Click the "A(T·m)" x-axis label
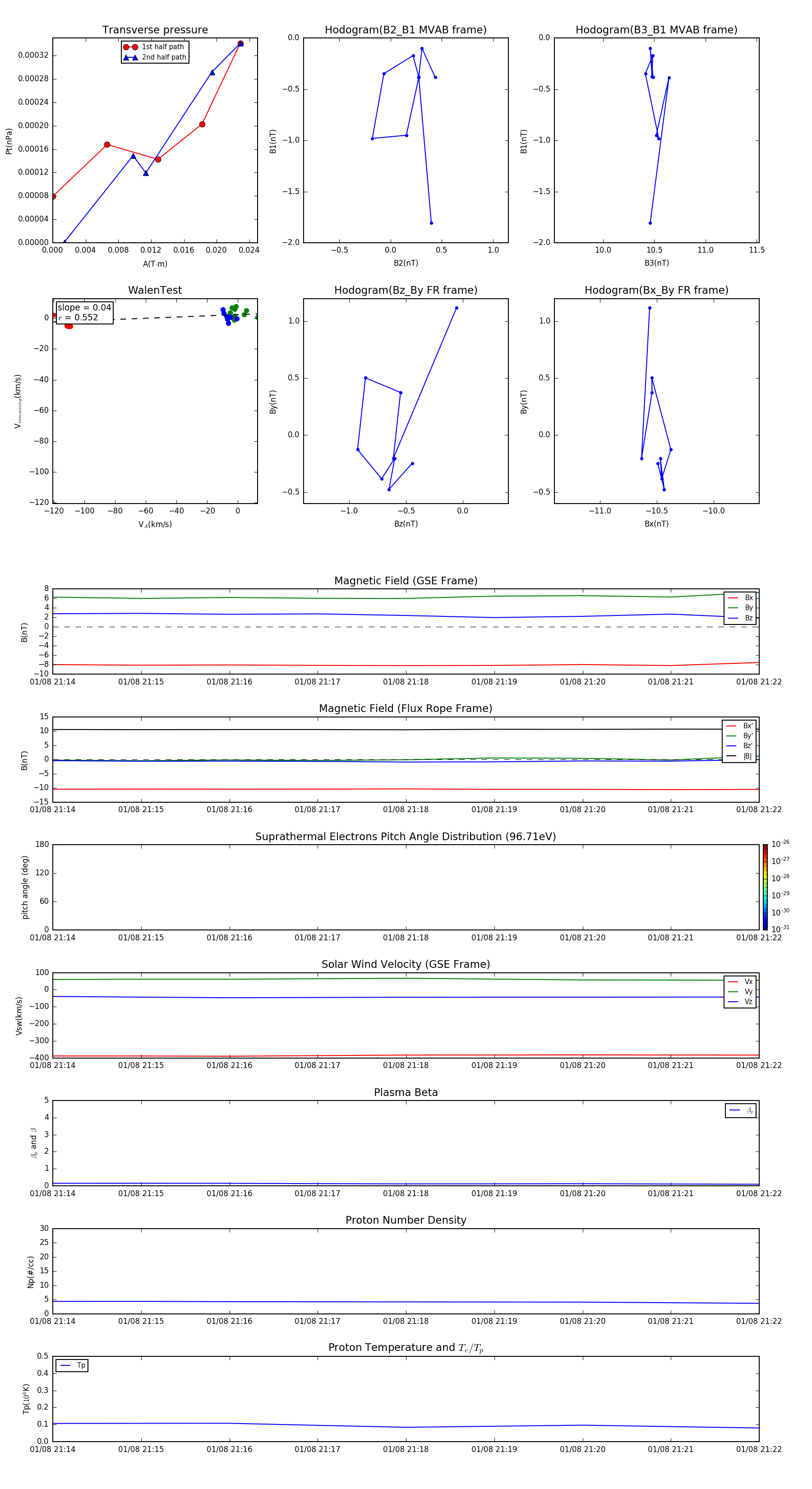The image size is (812, 1489). click(x=155, y=264)
